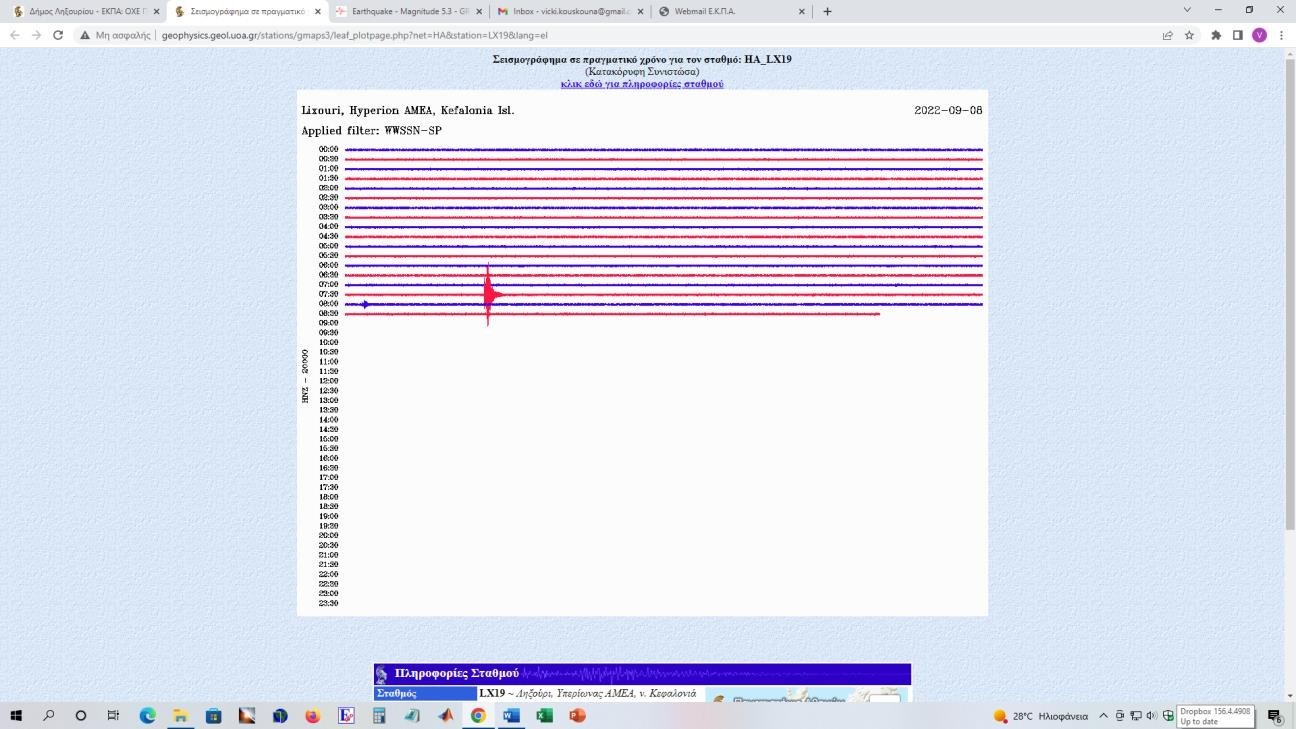
Task: Bookmark this page with the star icon
Action: (1189, 35)
